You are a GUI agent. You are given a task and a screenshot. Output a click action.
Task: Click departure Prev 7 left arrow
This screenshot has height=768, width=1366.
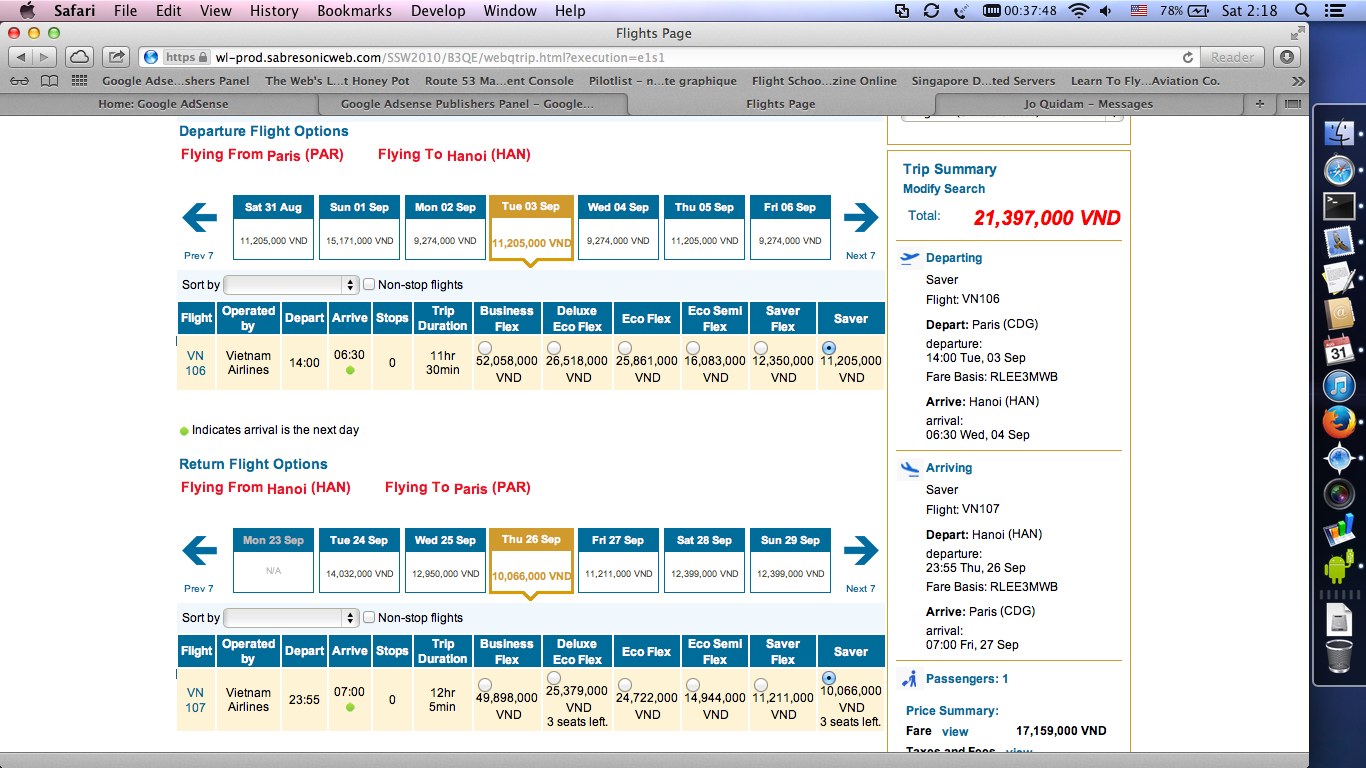(200, 217)
